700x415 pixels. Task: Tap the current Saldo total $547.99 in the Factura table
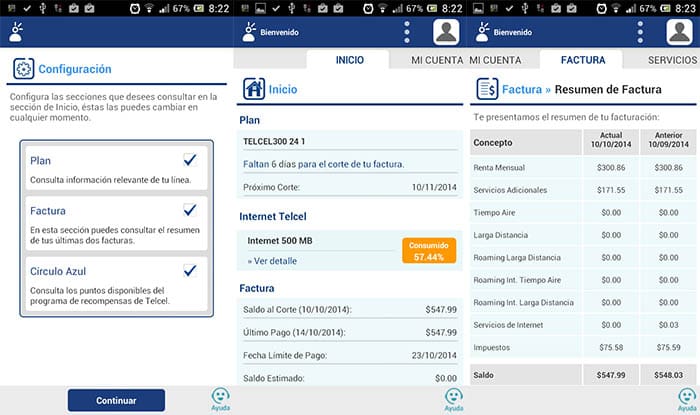point(611,375)
